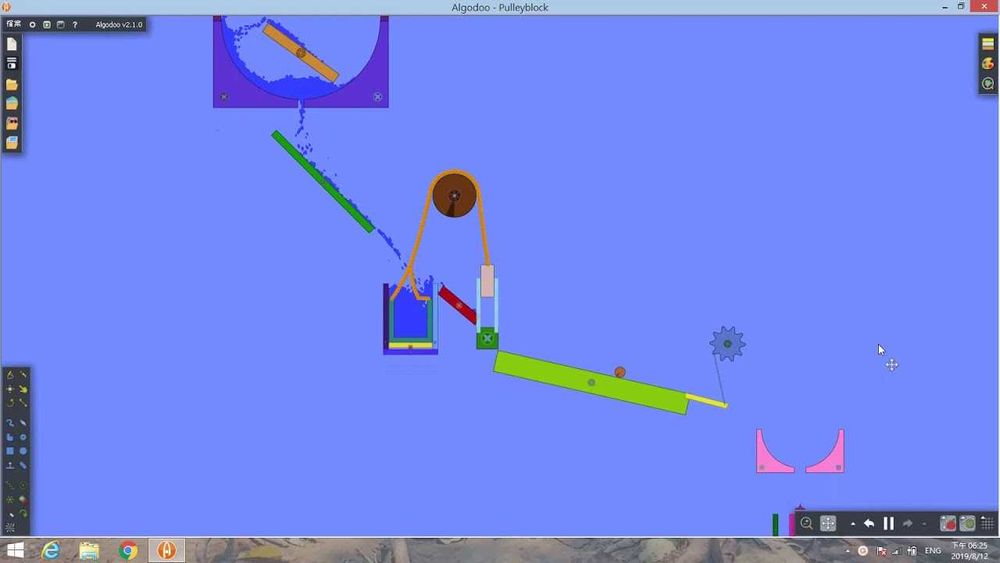This screenshot has height=563, width=1000.
Task: Click small up arrow left of undo
Action: 853,524
